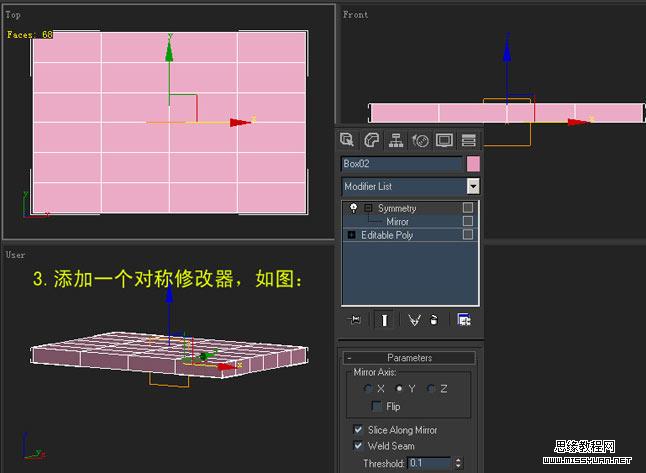Enable the Flip checkbox
Screen dimensions: 646x473
[x=377, y=406]
